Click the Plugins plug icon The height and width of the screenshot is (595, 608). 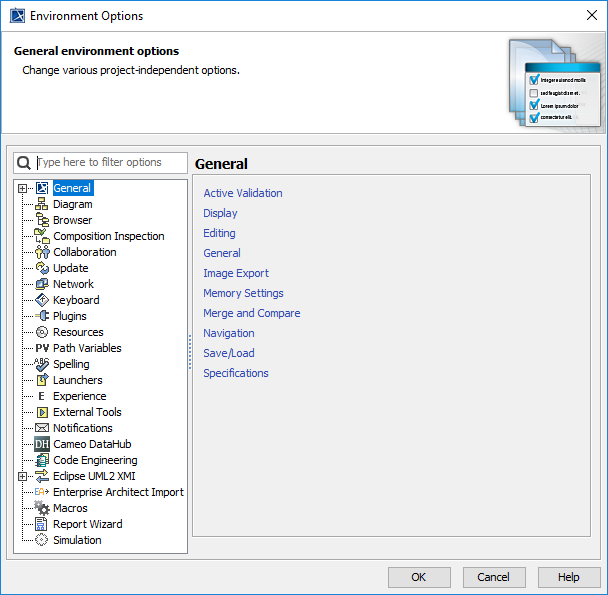click(42, 316)
